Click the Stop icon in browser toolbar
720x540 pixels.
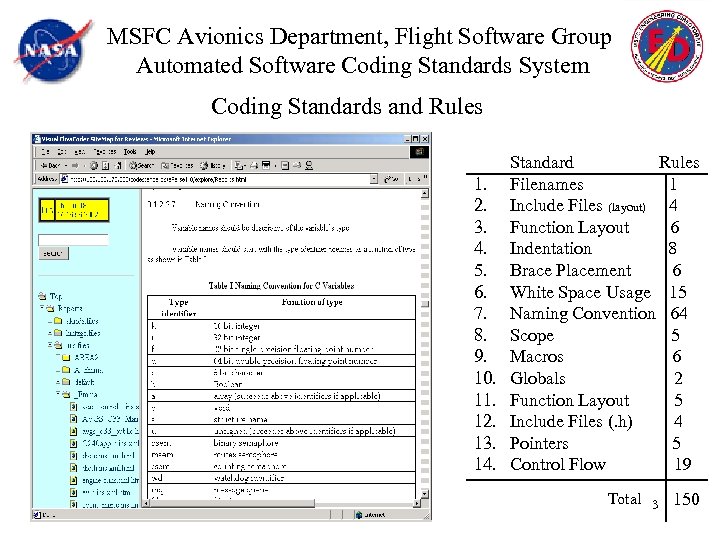94,165
